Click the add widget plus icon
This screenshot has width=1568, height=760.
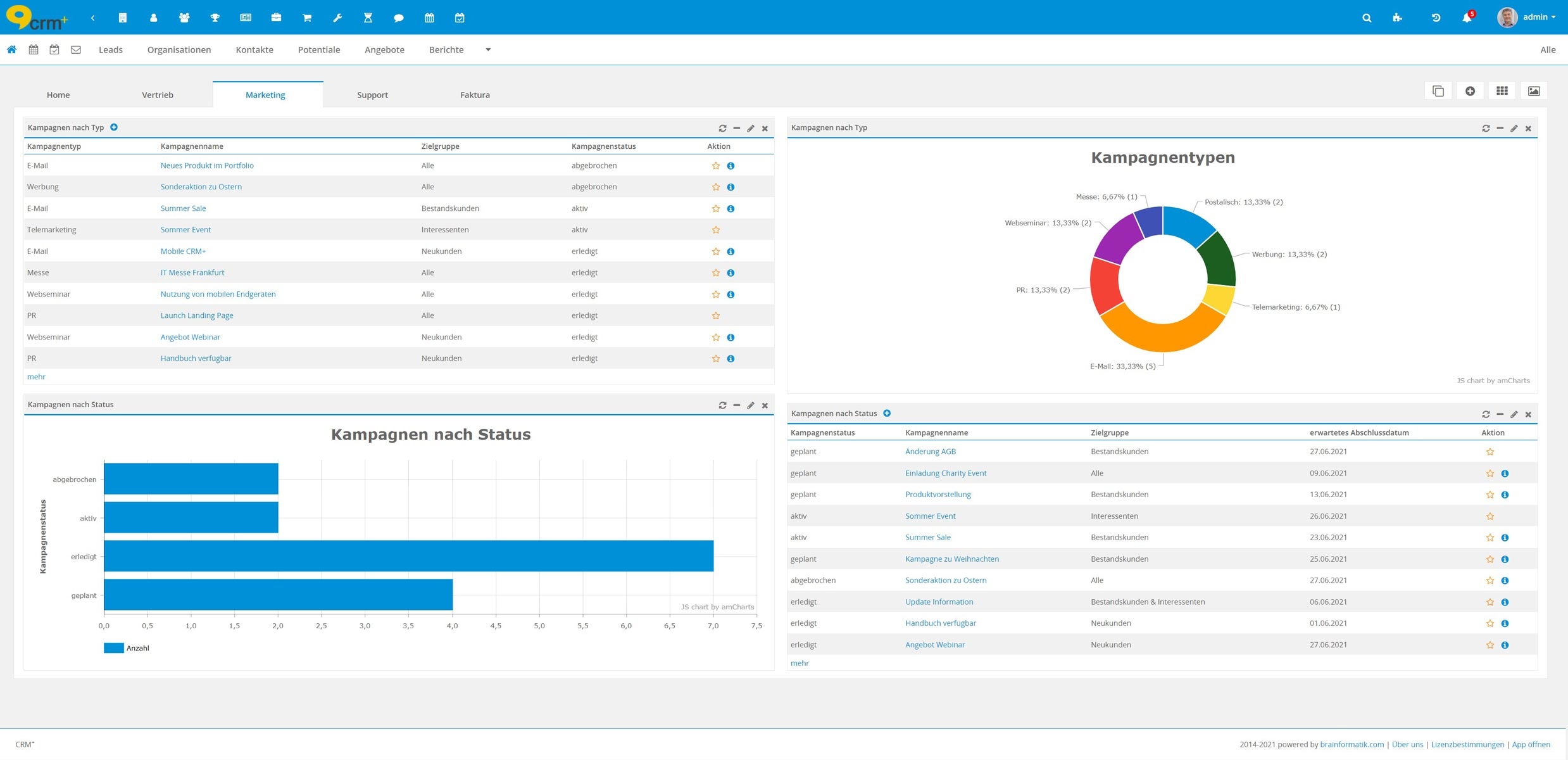point(1470,91)
